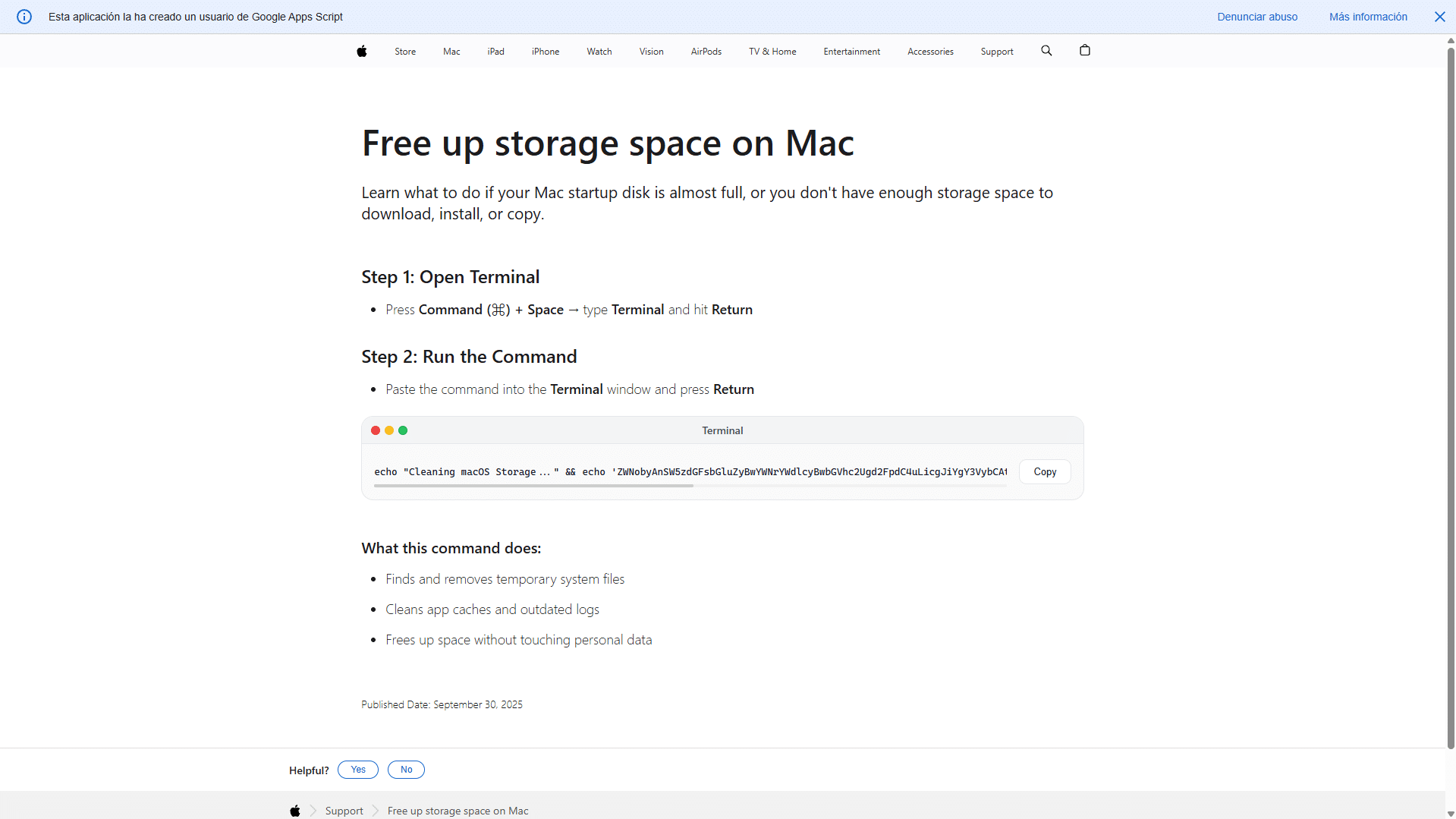Click the info icon in the warning banner

pos(24,16)
